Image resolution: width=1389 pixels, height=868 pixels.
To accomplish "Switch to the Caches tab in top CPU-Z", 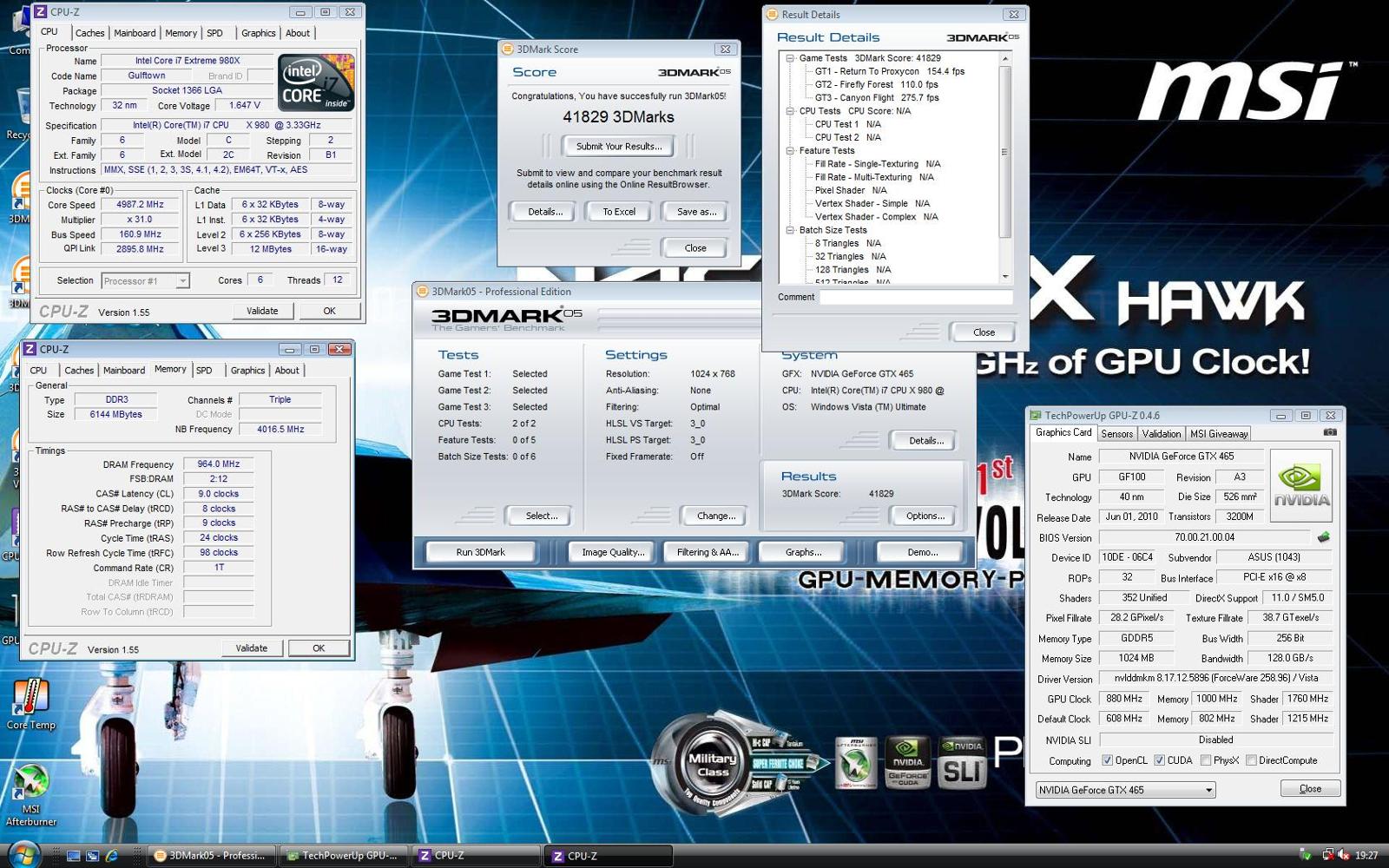I will [x=89, y=33].
